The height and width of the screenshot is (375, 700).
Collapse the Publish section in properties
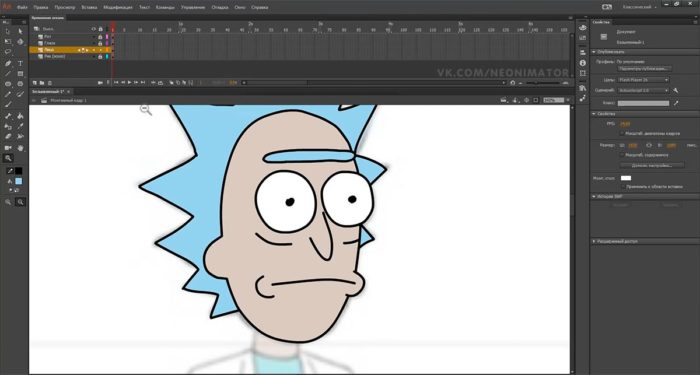[594, 52]
